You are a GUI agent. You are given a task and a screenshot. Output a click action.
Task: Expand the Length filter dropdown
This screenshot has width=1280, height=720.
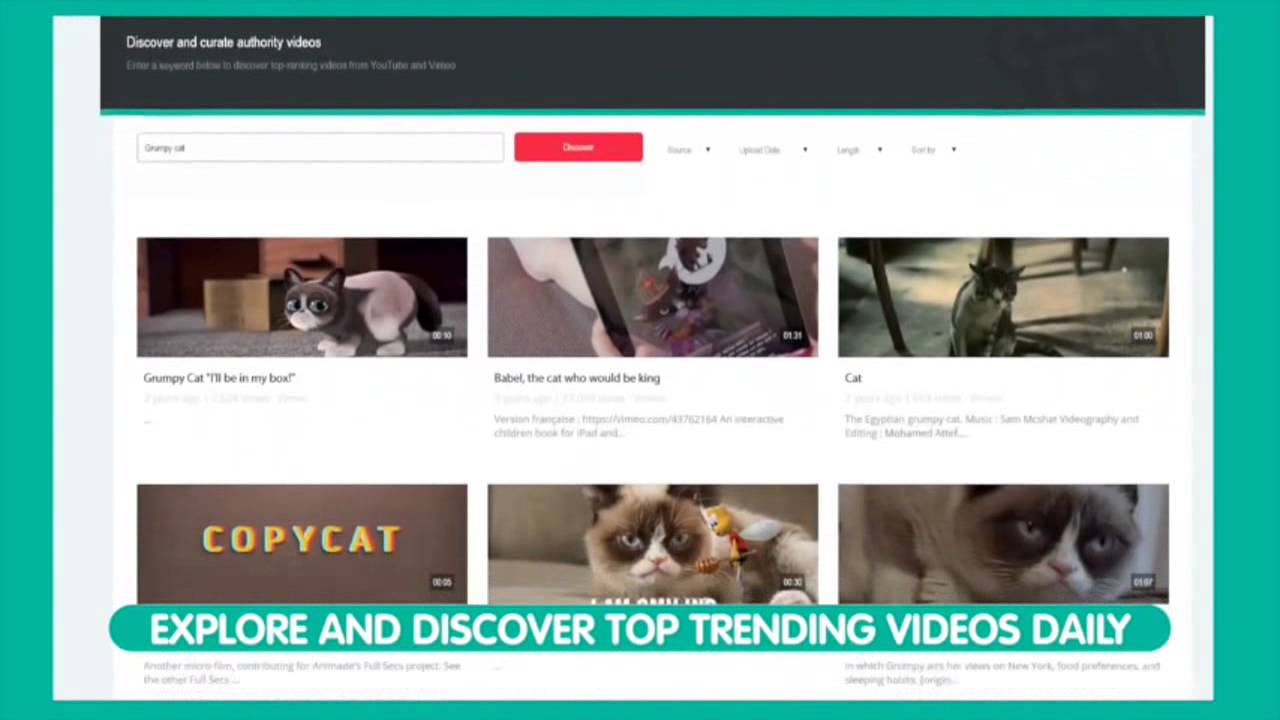point(859,150)
